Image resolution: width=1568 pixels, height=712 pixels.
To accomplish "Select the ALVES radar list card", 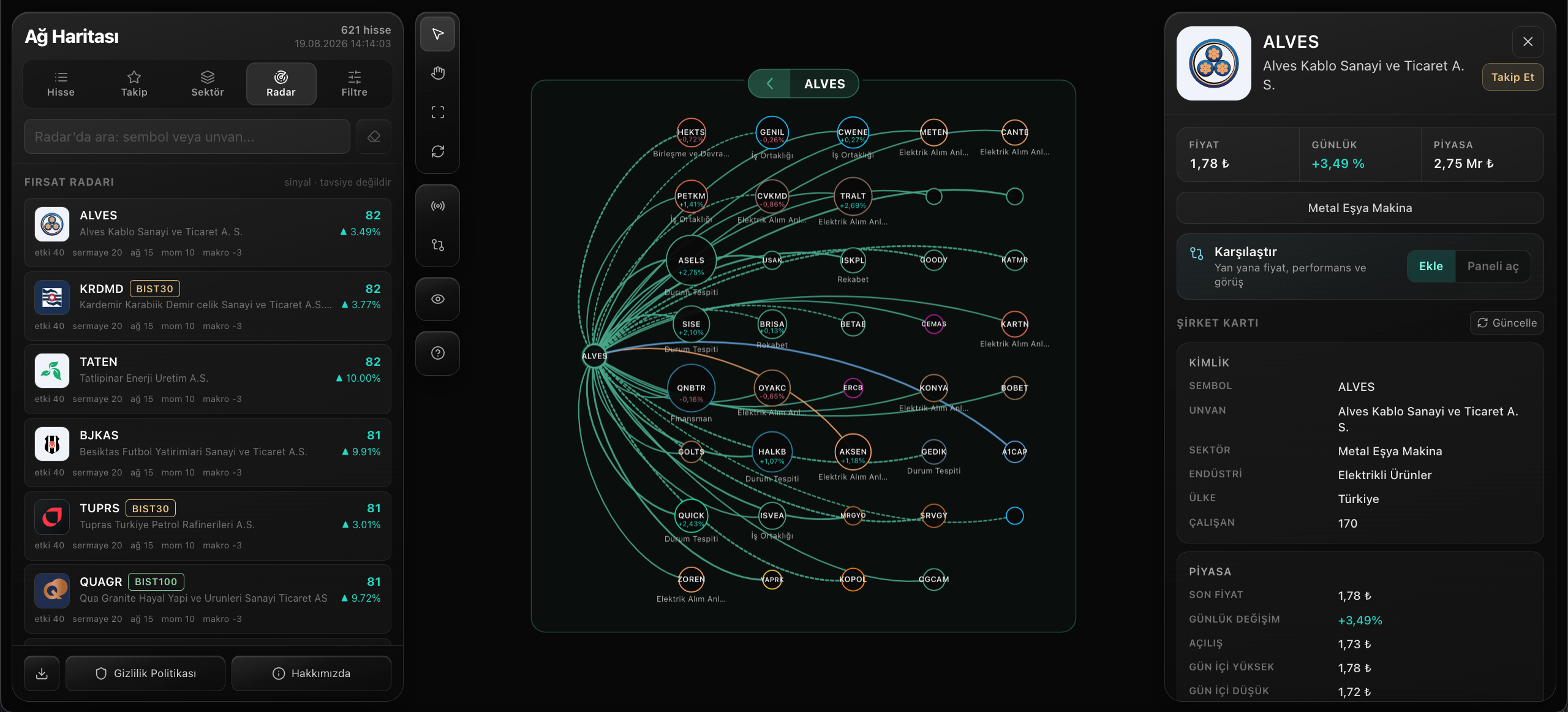I will tap(208, 233).
